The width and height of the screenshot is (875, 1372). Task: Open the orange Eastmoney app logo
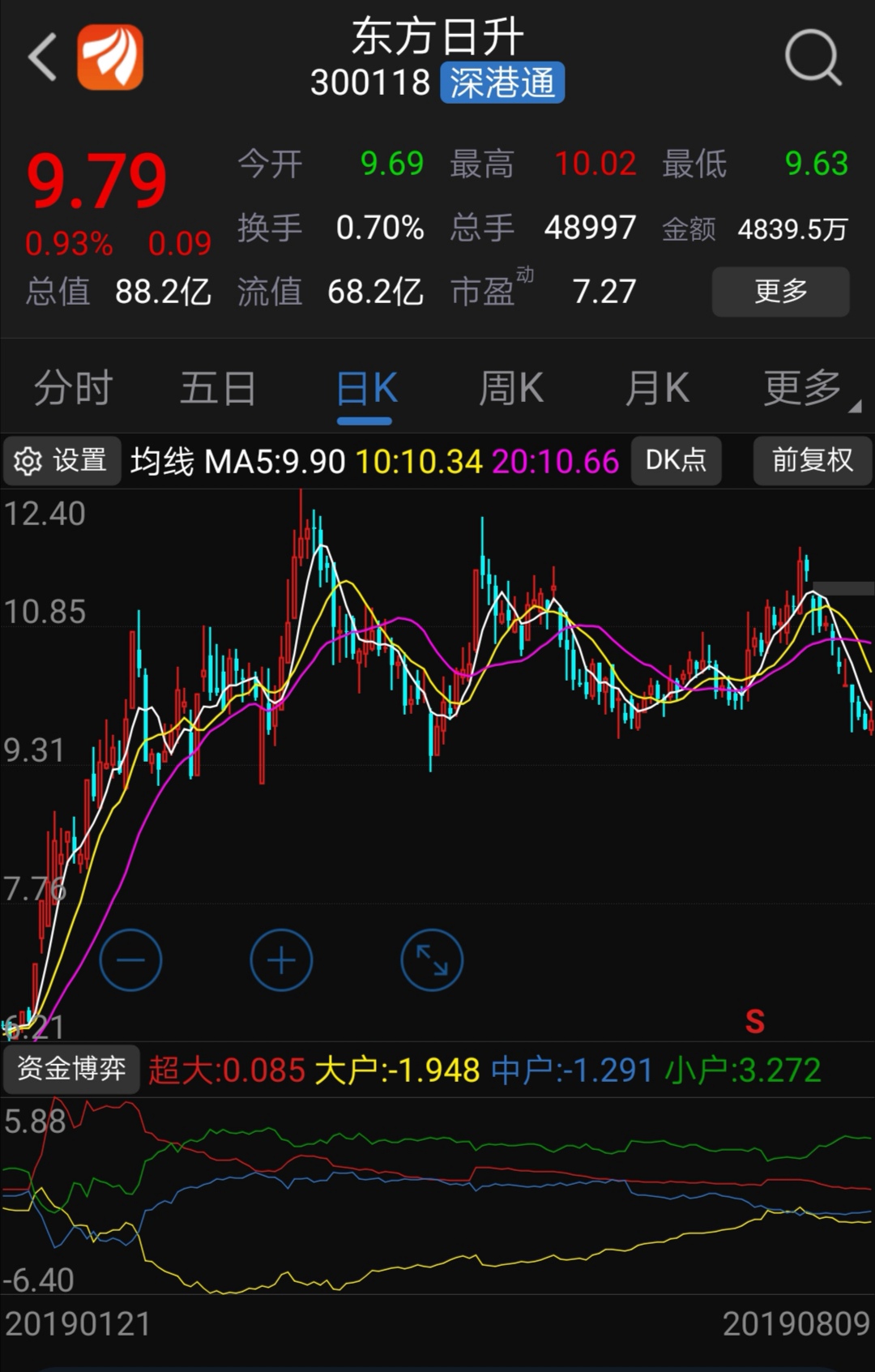(110, 57)
